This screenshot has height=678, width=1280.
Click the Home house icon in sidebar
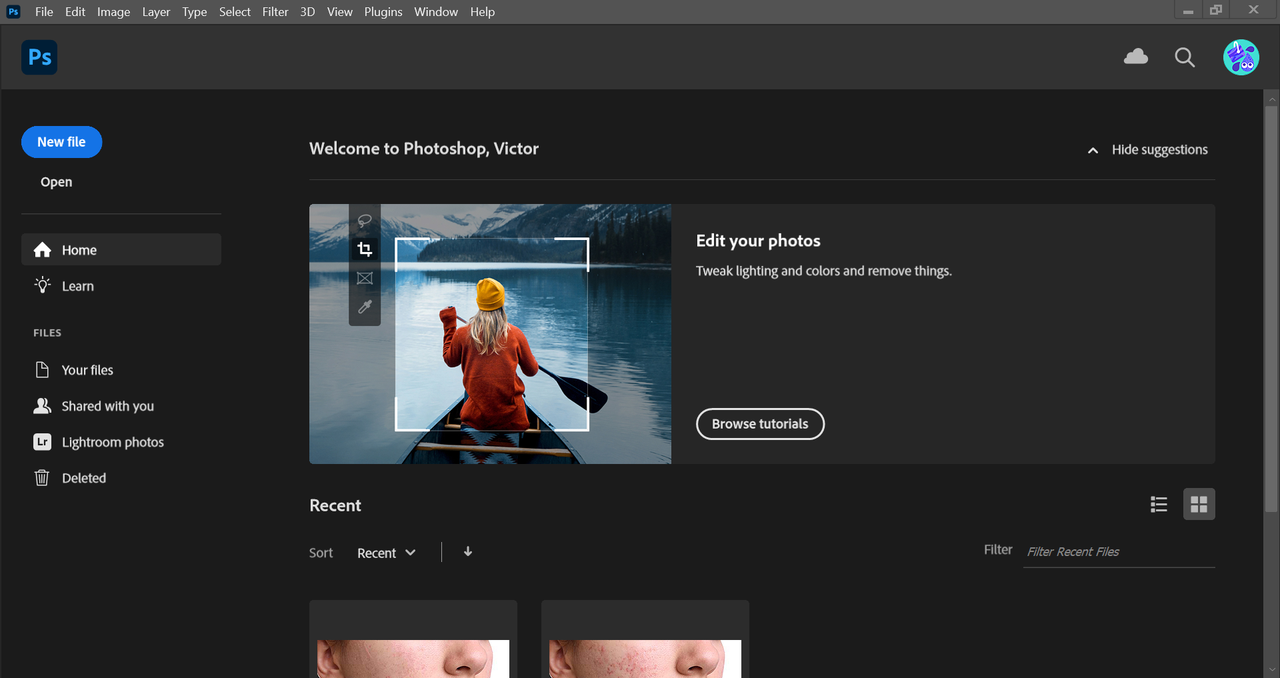click(42, 250)
